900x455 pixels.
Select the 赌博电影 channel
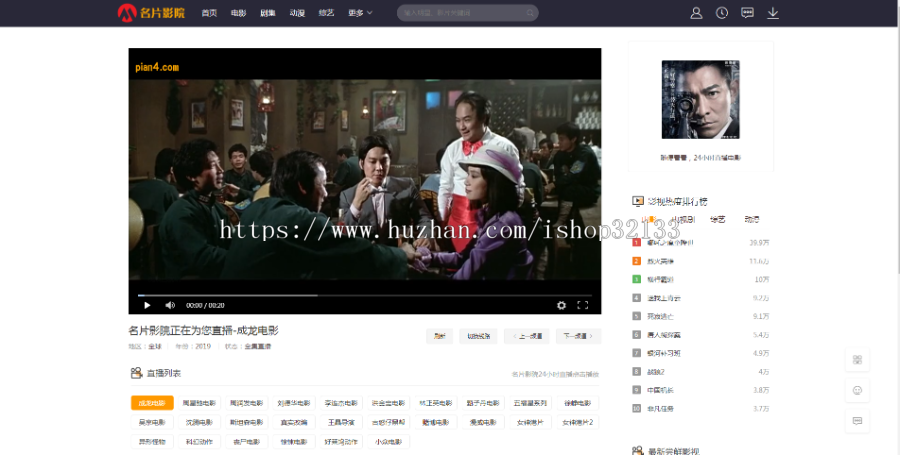point(436,422)
